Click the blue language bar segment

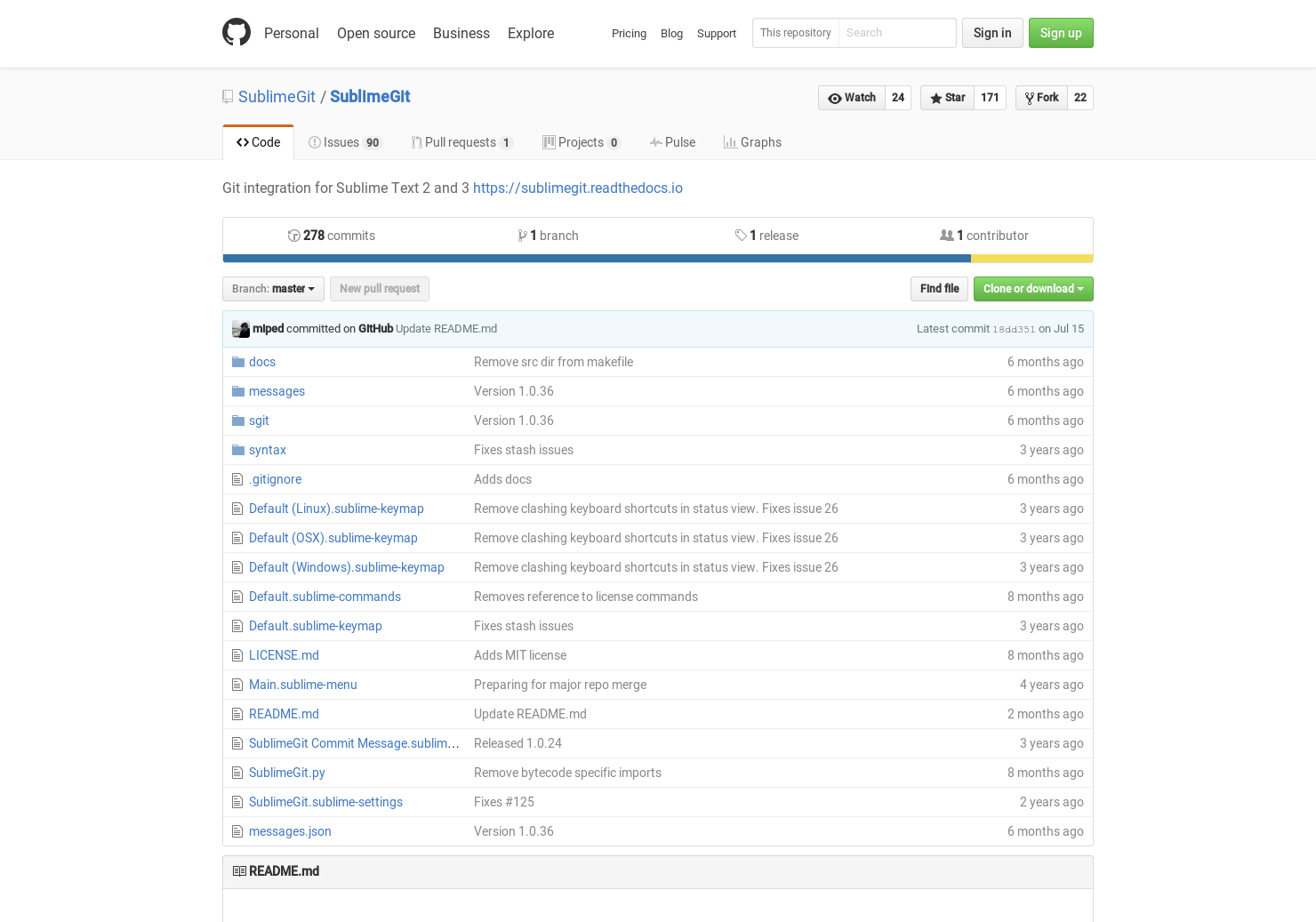click(x=597, y=259)
